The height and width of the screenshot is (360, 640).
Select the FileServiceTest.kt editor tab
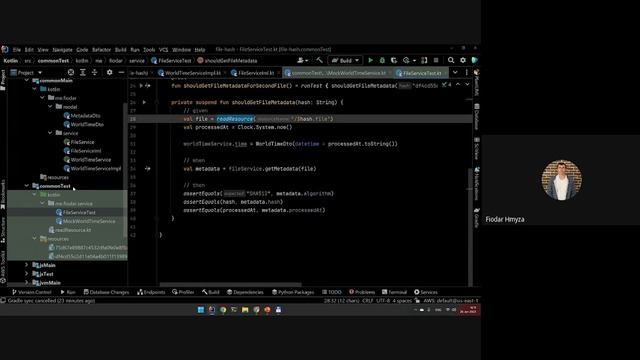point(420,73)
